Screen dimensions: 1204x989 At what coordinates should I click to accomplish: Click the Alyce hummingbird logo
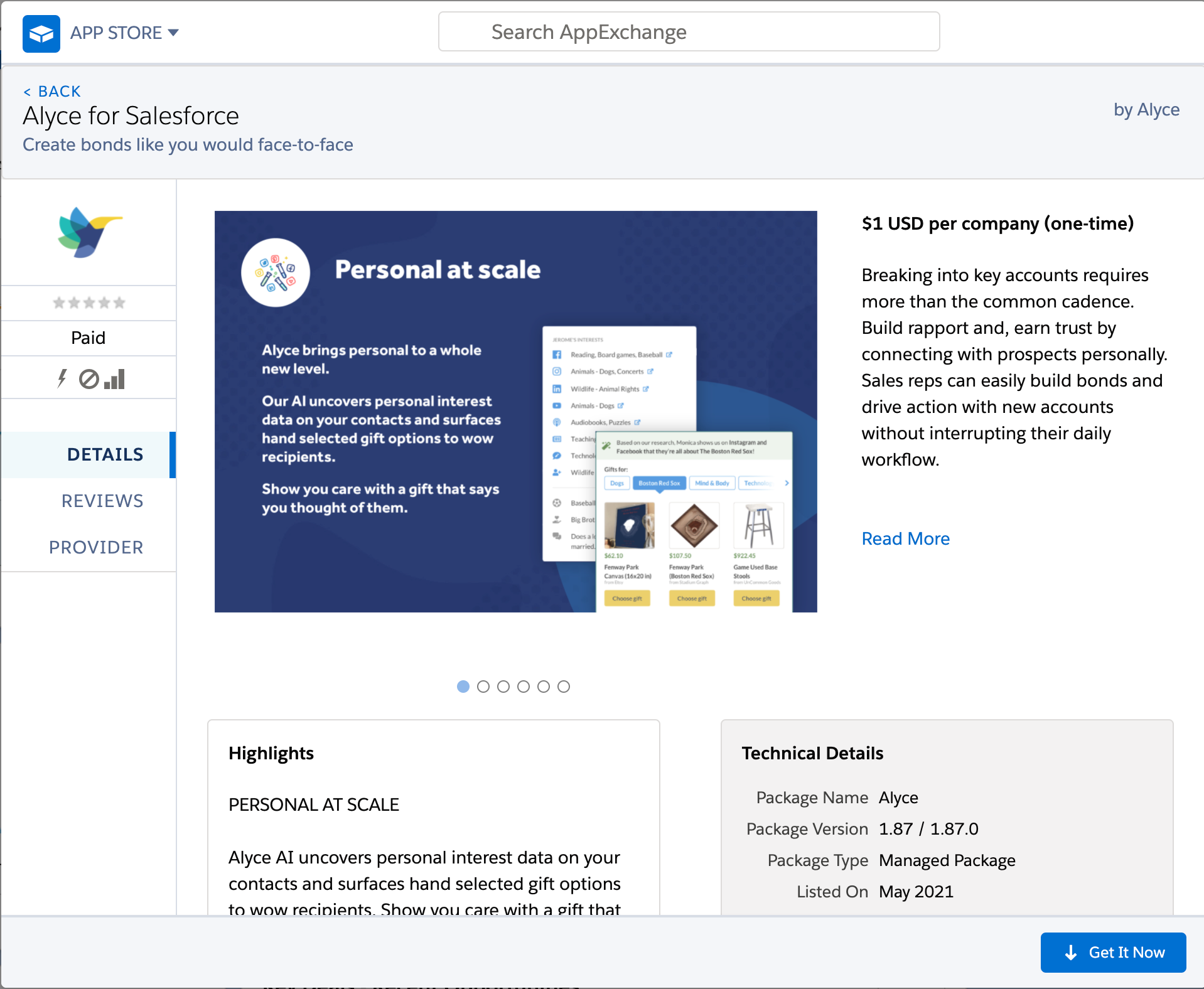(x=90, y=232)
